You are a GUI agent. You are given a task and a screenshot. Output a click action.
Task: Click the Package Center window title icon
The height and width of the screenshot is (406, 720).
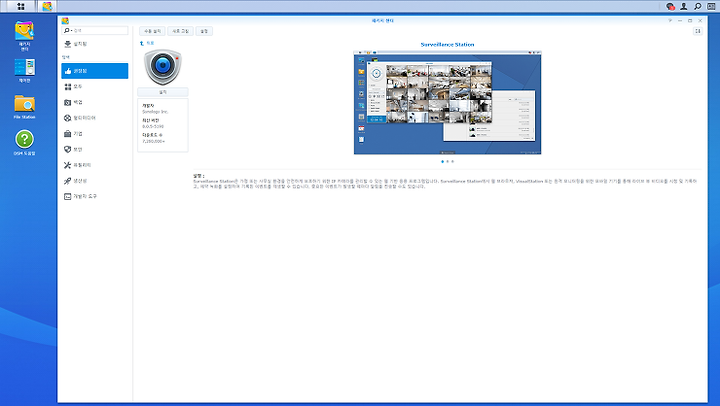click(x=65, y=21)
